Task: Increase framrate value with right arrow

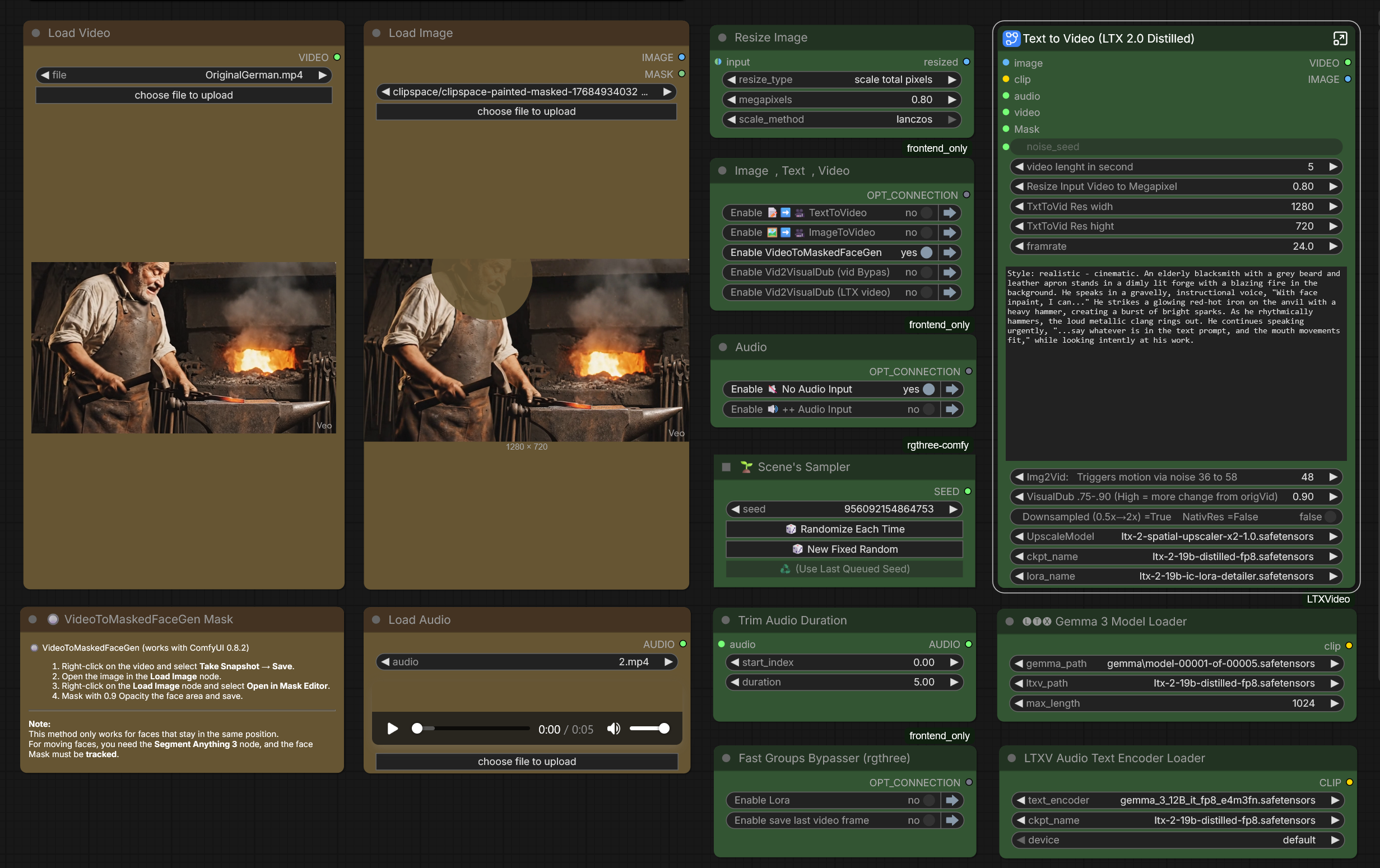Action: coord(1333,246)
